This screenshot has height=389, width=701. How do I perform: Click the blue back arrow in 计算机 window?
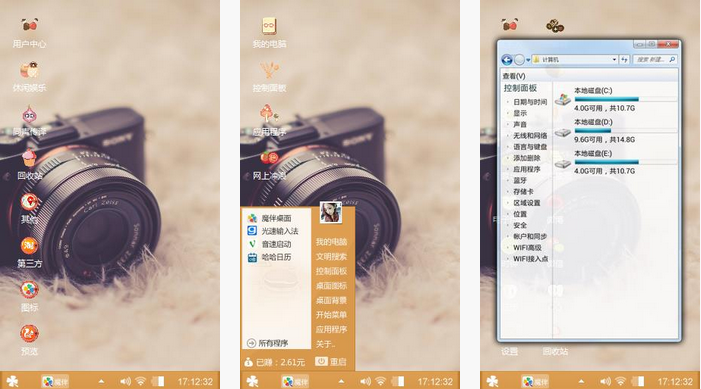point(507,59)
